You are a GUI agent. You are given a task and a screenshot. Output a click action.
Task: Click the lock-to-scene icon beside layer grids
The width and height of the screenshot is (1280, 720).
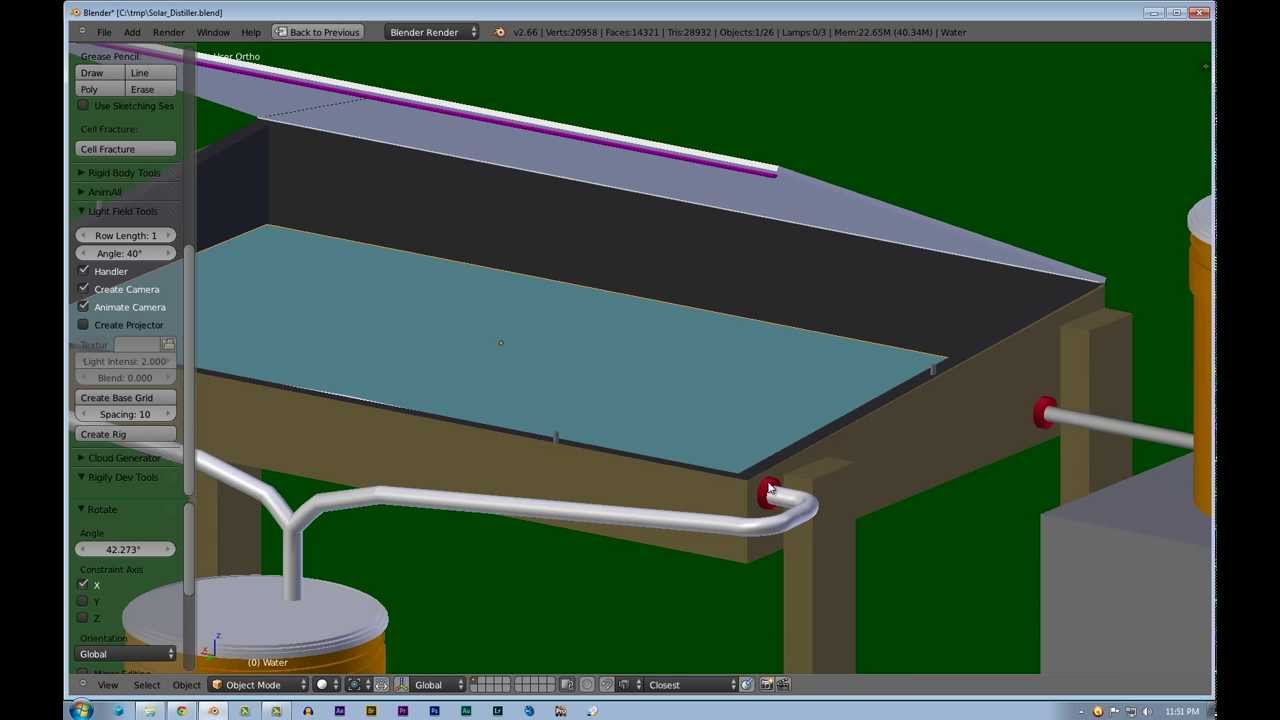pyautogui.click(x=567, y=685)
